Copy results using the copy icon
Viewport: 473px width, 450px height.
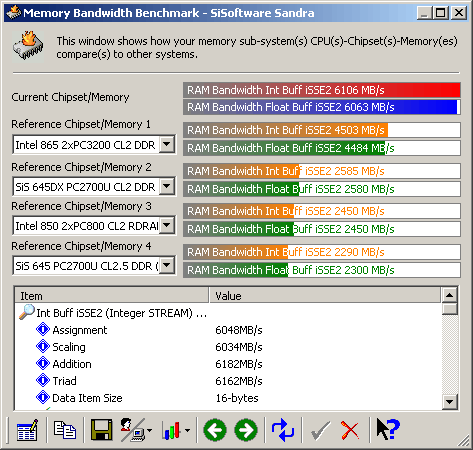[x=65, y=430]
